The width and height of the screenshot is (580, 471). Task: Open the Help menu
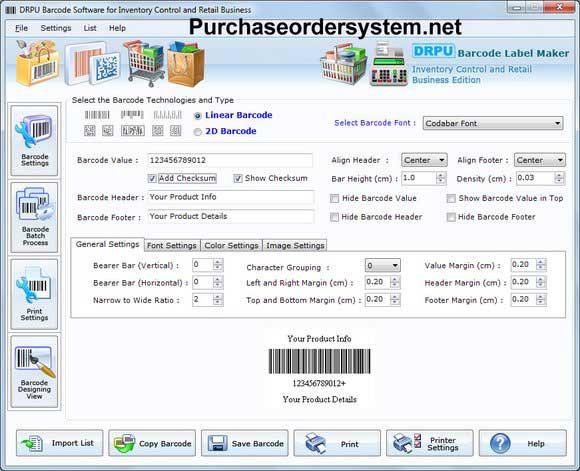point(117,28)
